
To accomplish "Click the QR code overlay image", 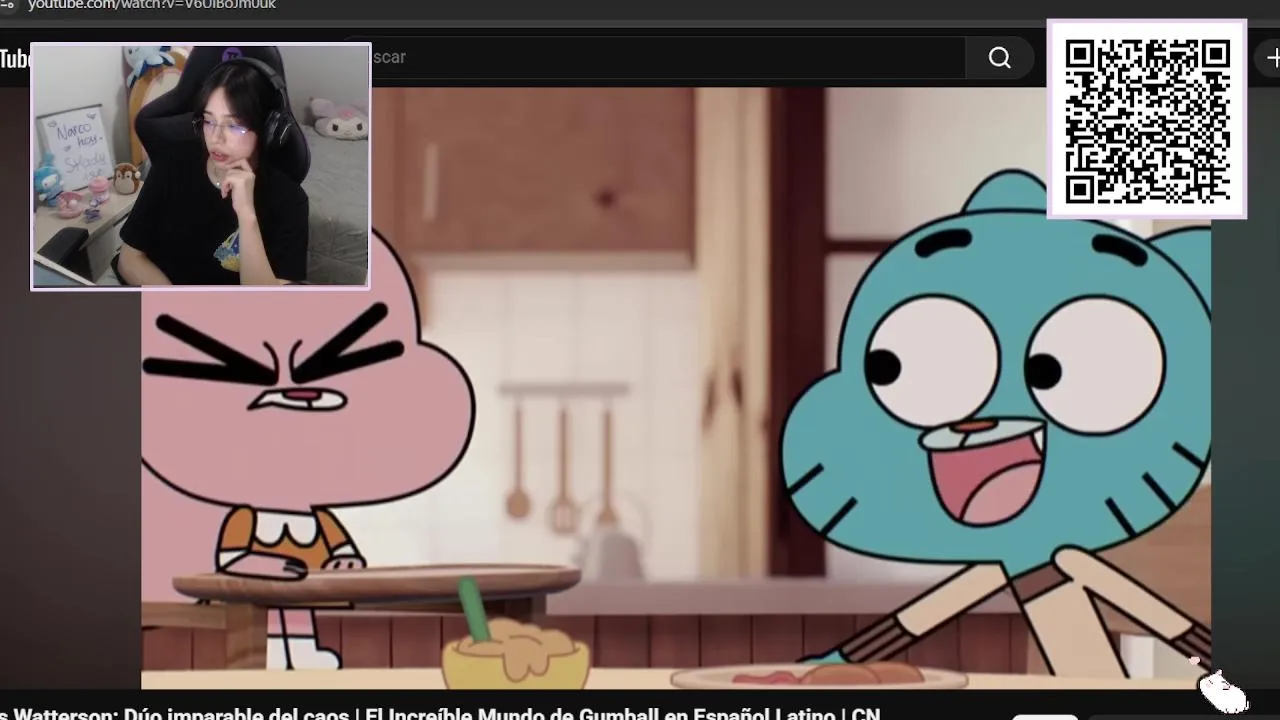I will (x=1147, y=119).
